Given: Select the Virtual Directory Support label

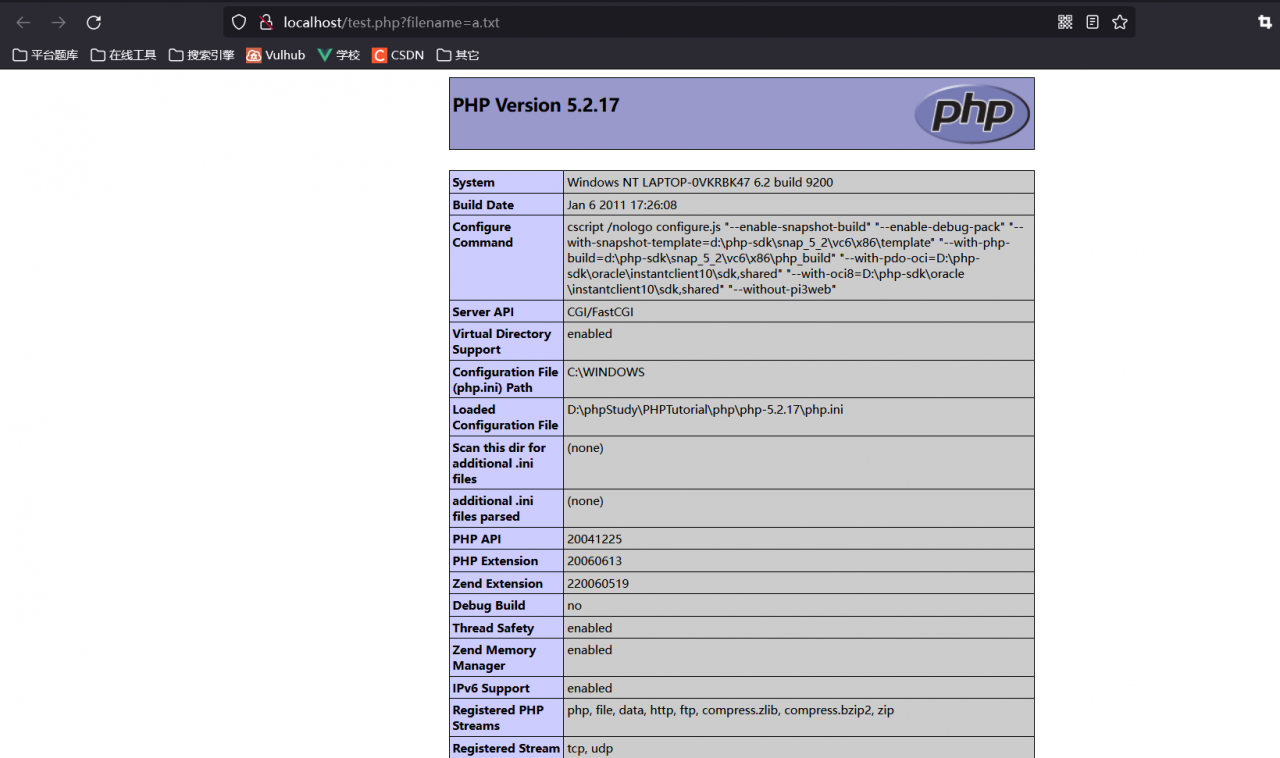Looking at the screenshot, I should 502,342.
